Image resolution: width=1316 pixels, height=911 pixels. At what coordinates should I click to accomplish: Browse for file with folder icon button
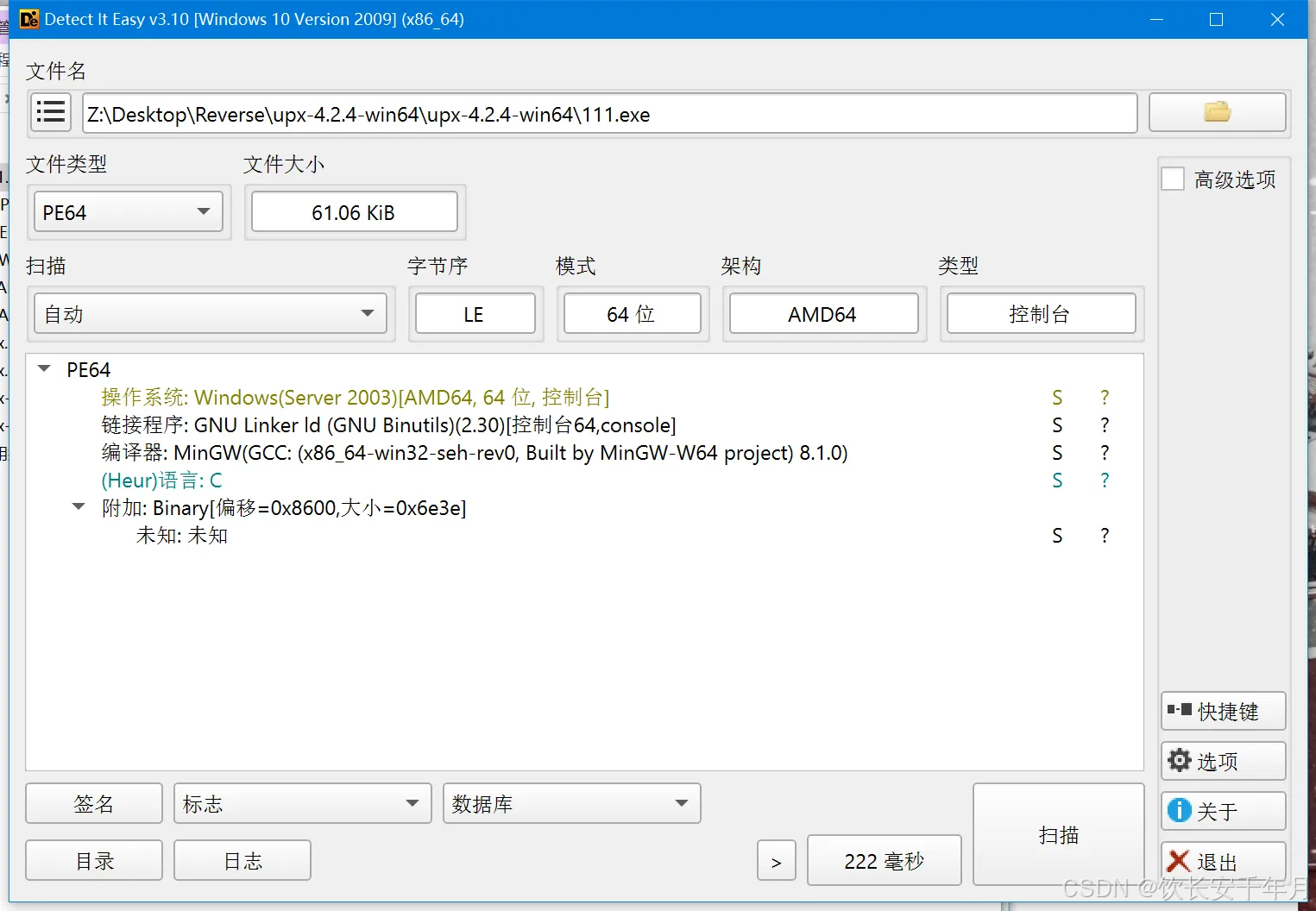pos(1217,112)
